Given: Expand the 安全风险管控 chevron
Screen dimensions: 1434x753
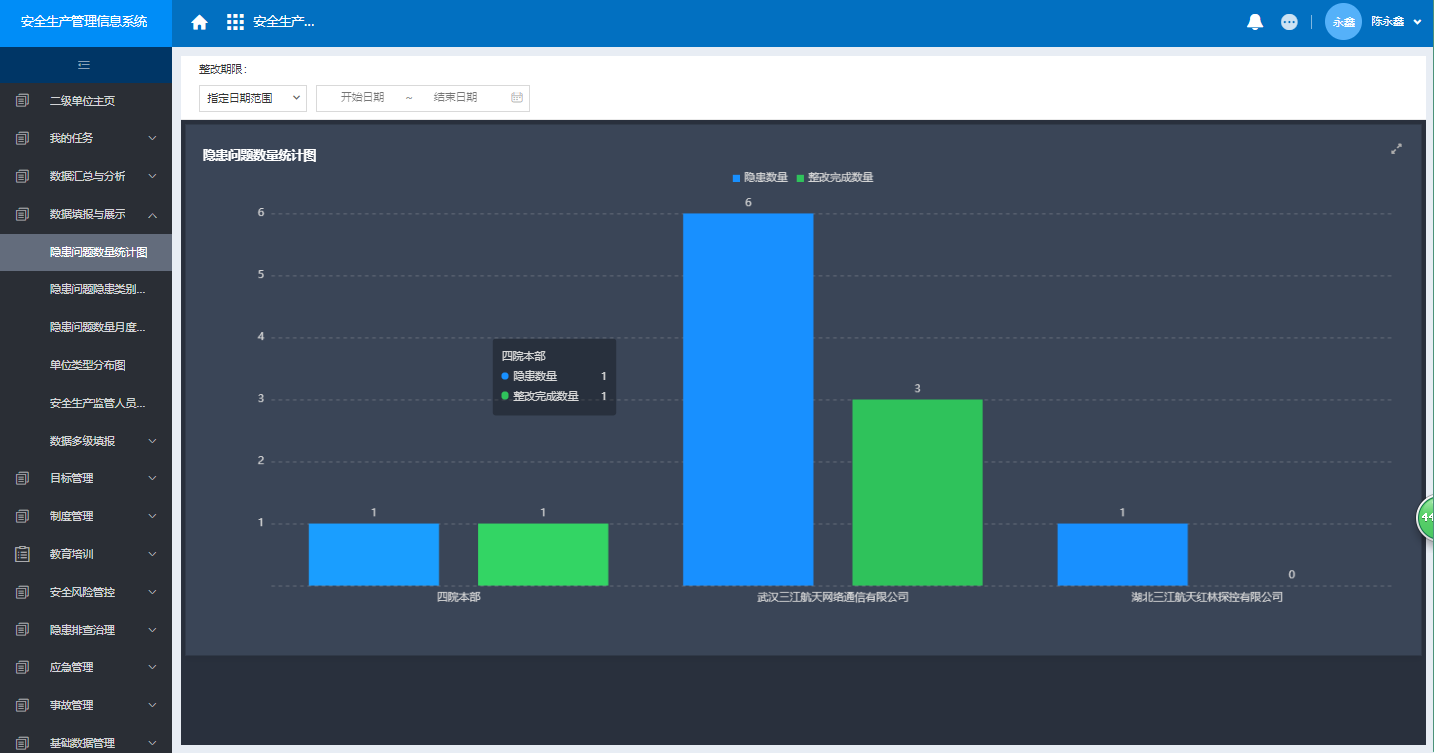Looking at the screenshot, I should 152,592.
